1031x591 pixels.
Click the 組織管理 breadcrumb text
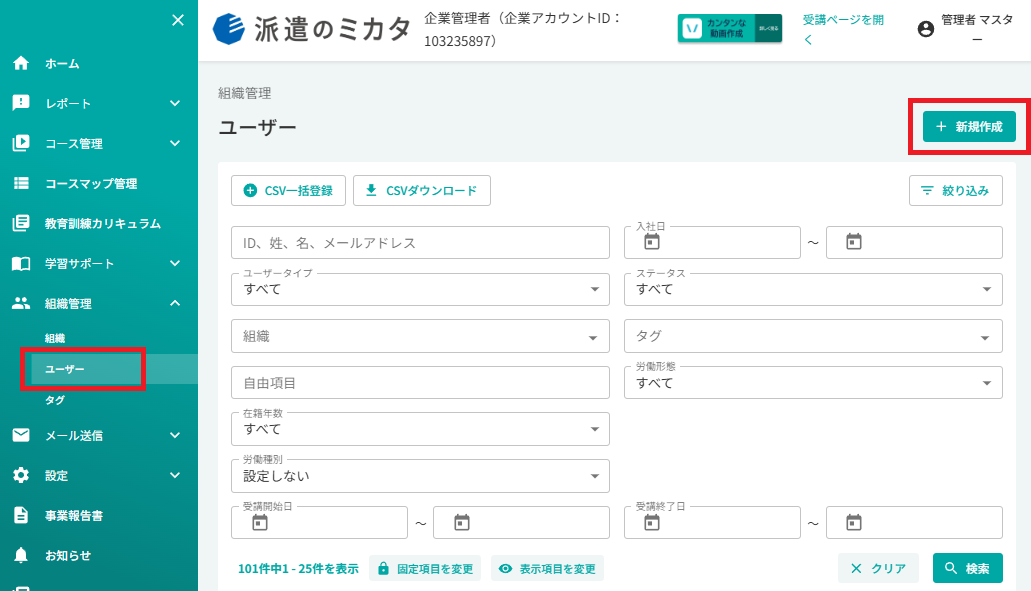(245, 93)
